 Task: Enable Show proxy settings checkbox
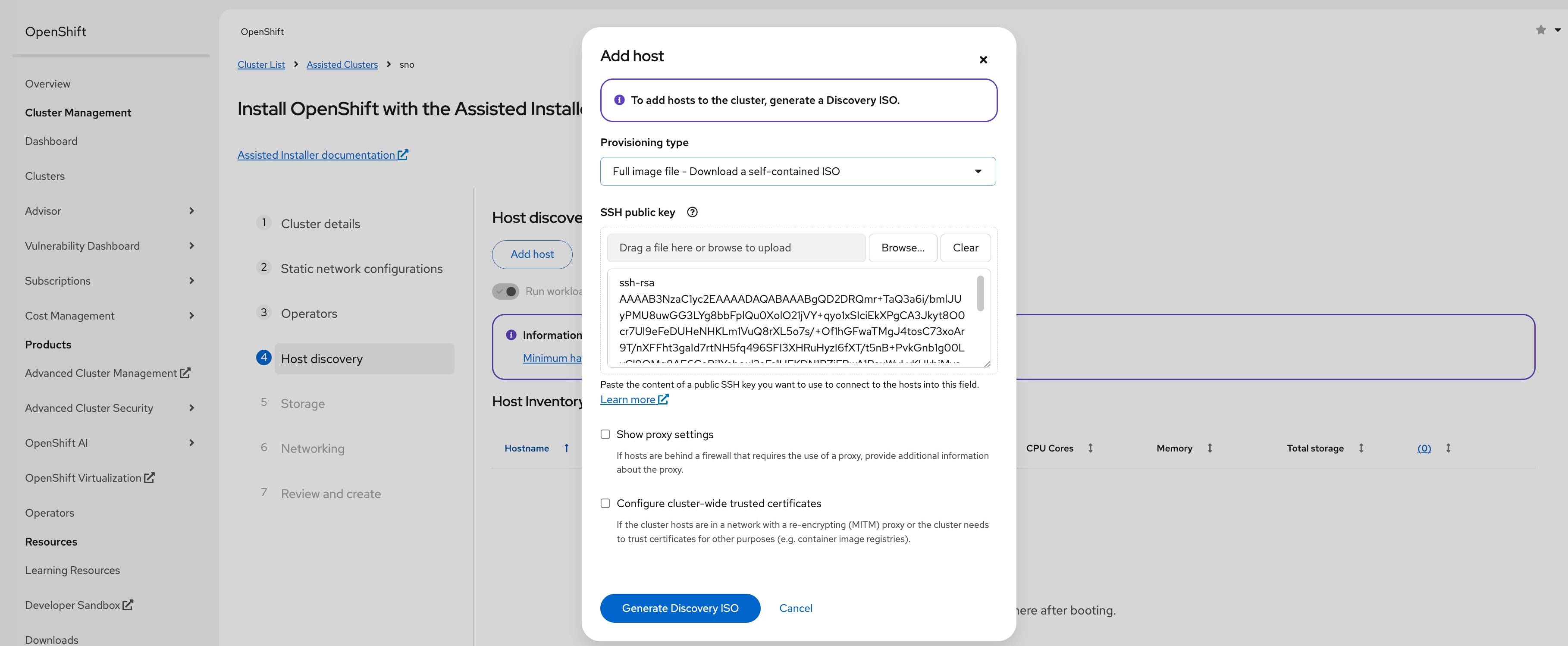coord(605,434)
